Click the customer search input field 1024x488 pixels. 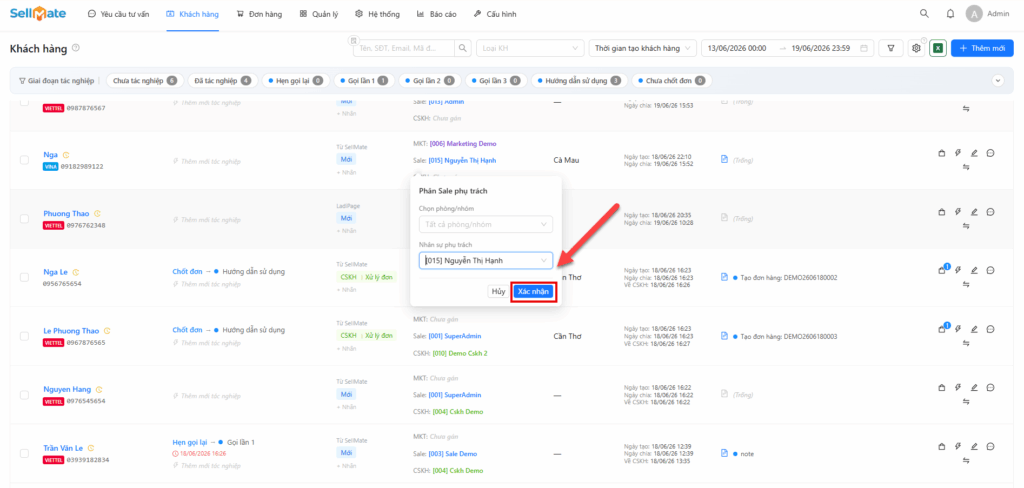click(x=403, y=48)
